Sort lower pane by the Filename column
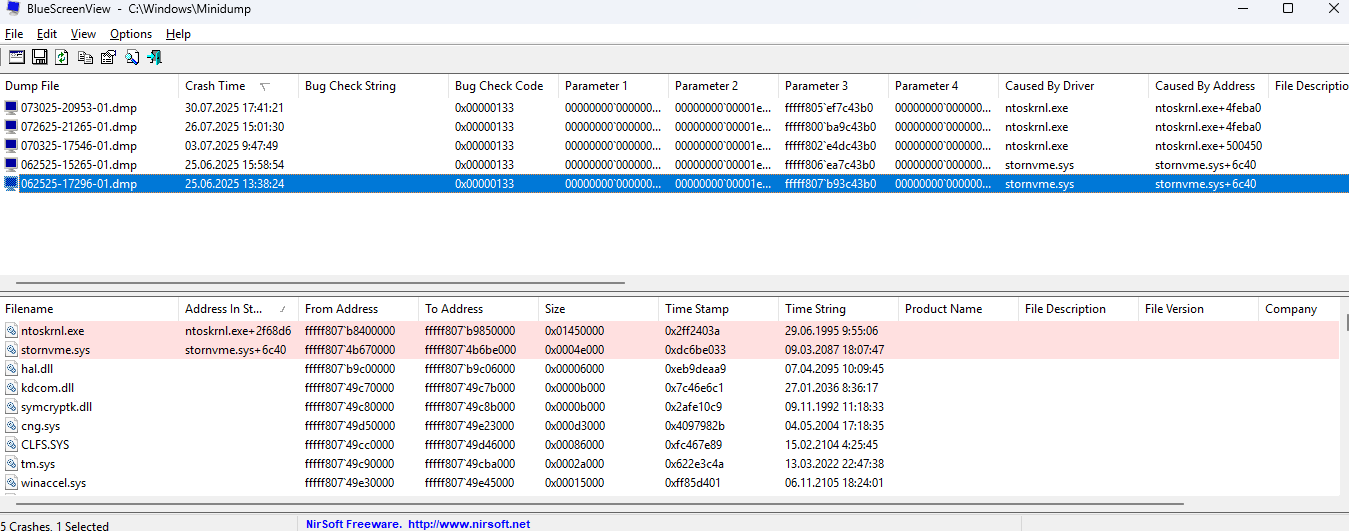The width and height of the screenshot is (1349, 531). click(90, 309)
